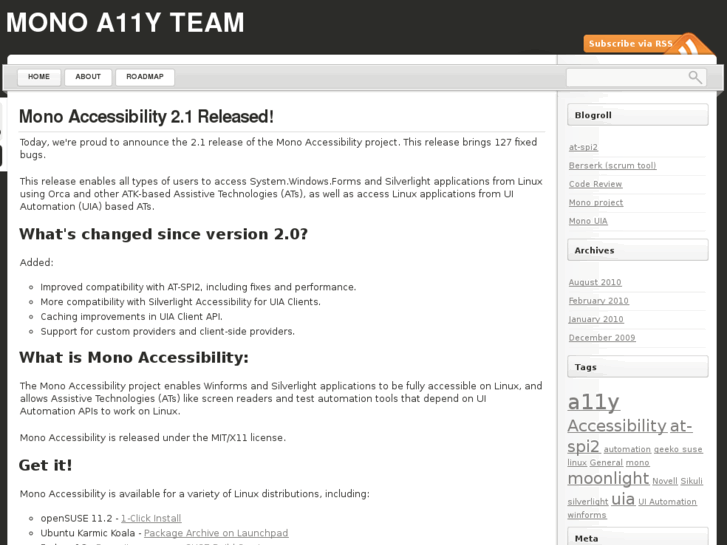
Task: Click the search magnifier icon
Action: tap(695, 77)
